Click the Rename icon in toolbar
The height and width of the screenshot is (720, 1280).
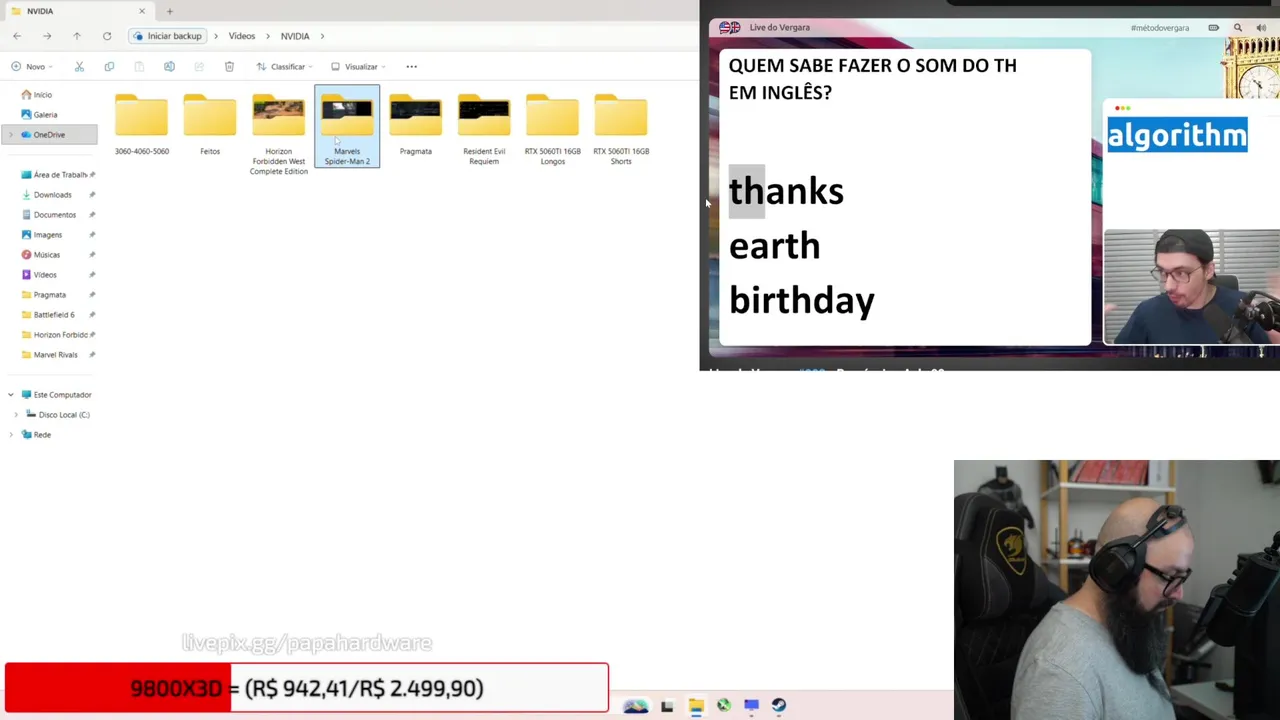pyautogui.click(x=169, y=67)
